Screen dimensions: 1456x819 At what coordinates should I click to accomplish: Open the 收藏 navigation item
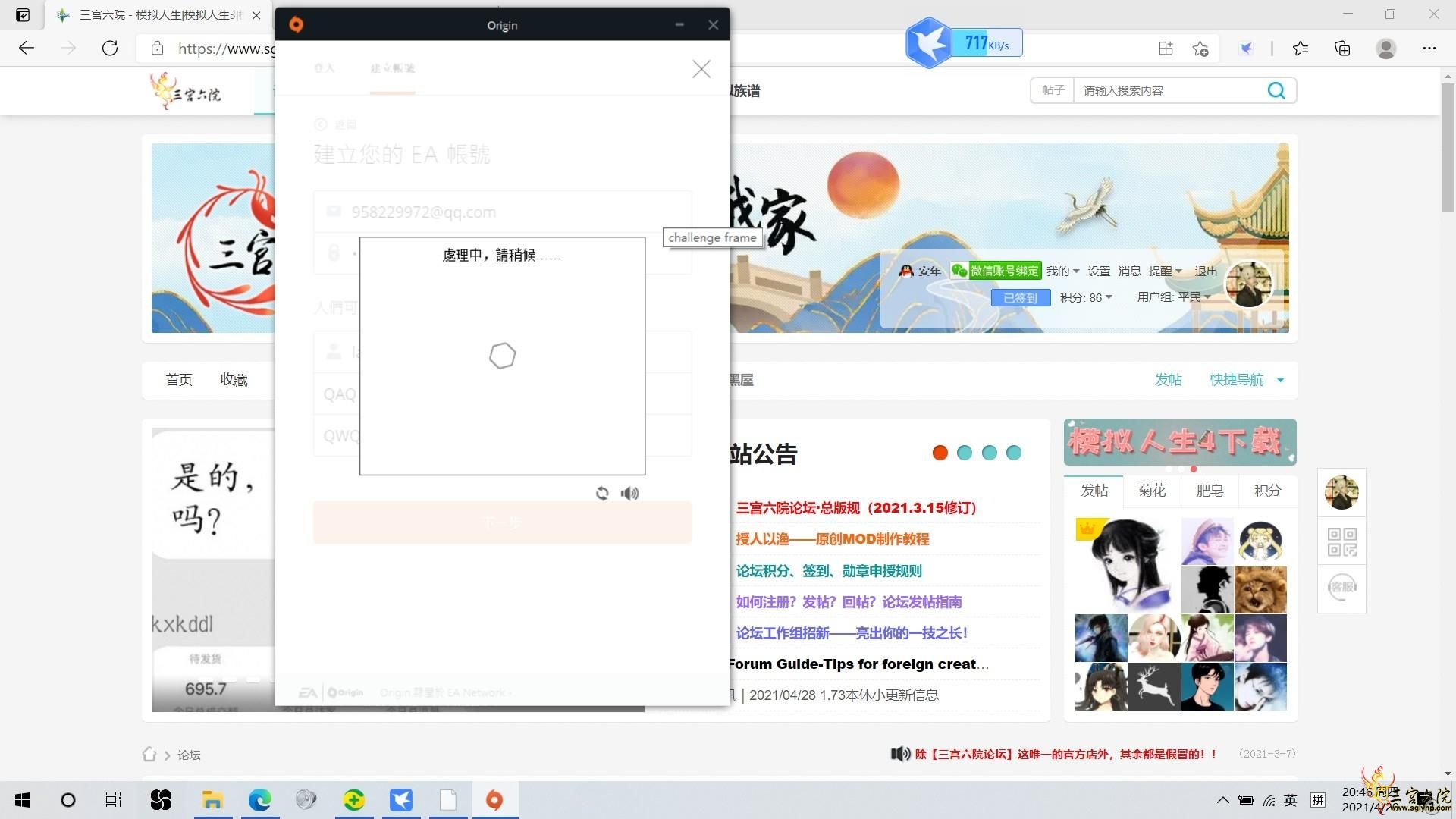click(234, 380)
